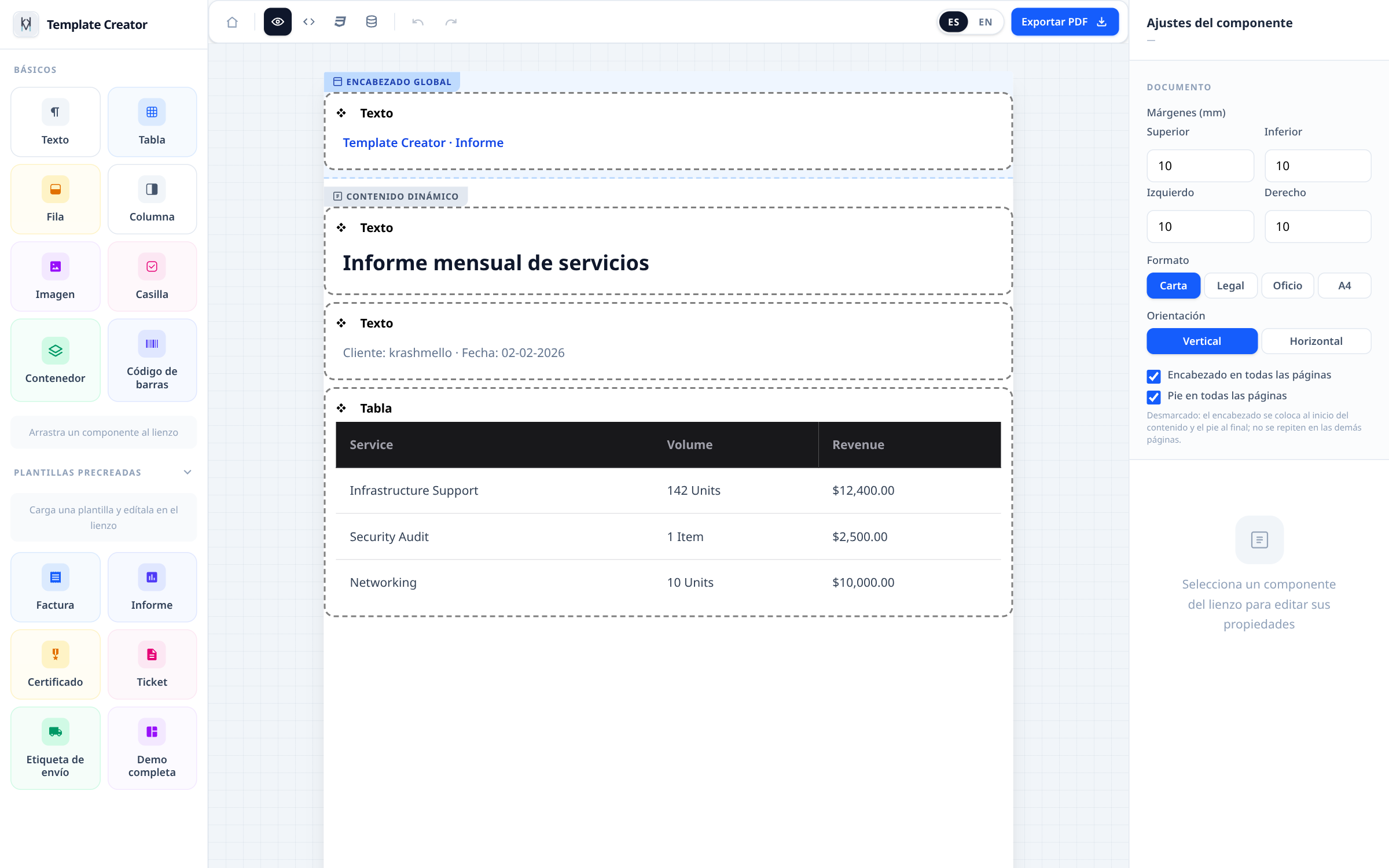Redo the last action
1389x868 pixels.
[451, 22]
